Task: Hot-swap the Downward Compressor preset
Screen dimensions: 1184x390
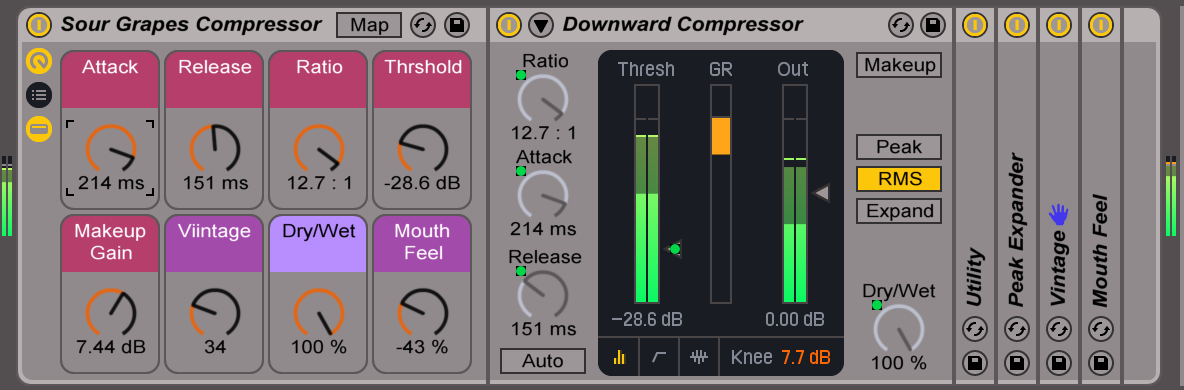Action: coord(900,25)
